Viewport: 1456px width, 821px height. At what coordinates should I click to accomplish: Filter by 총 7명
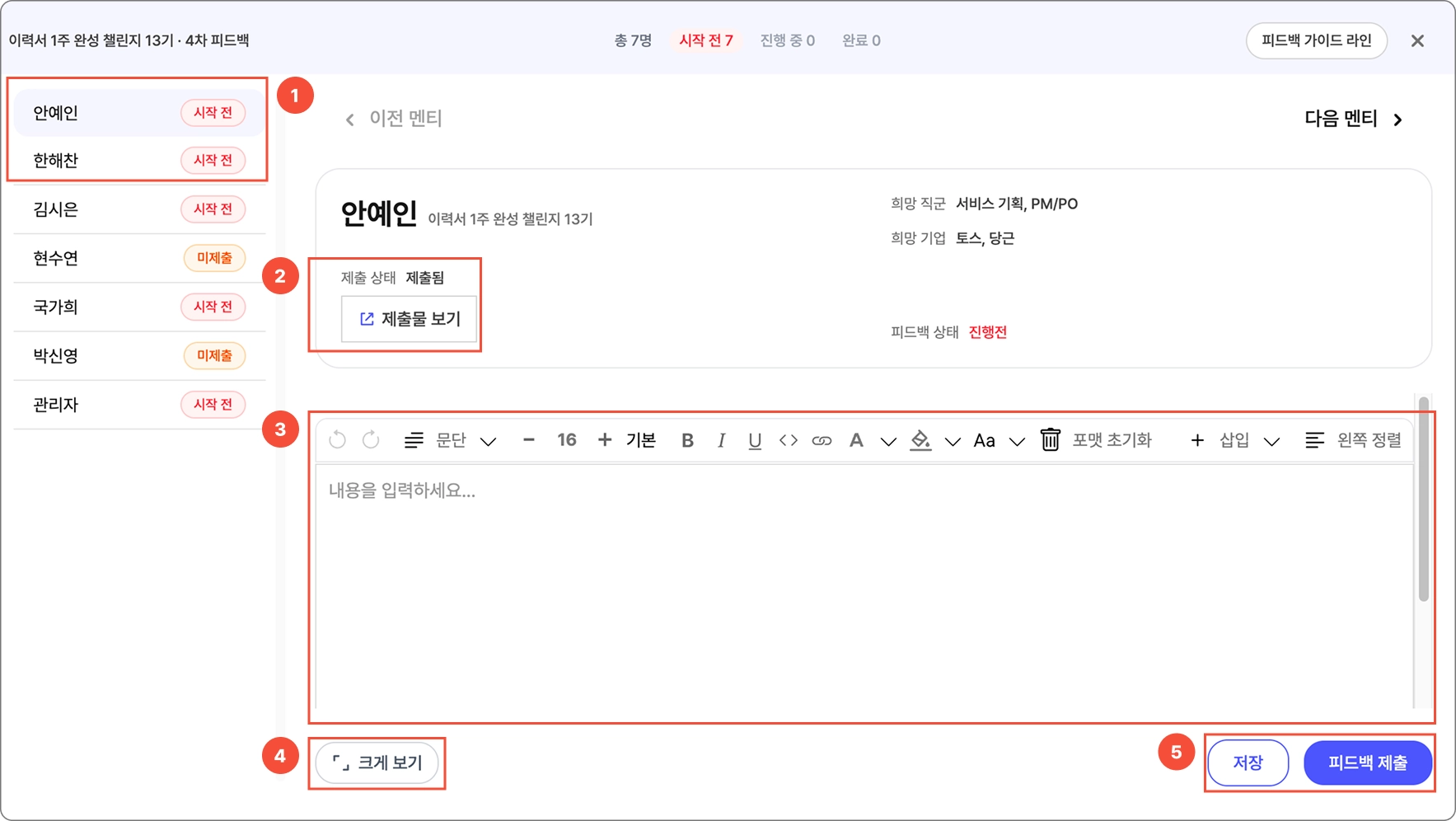(633, 40)
